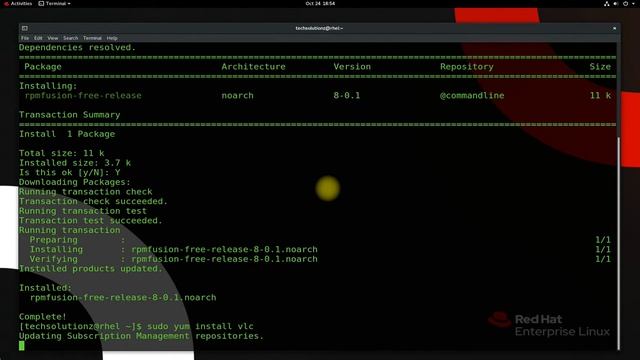Open the View menu

tap(53, 38)
